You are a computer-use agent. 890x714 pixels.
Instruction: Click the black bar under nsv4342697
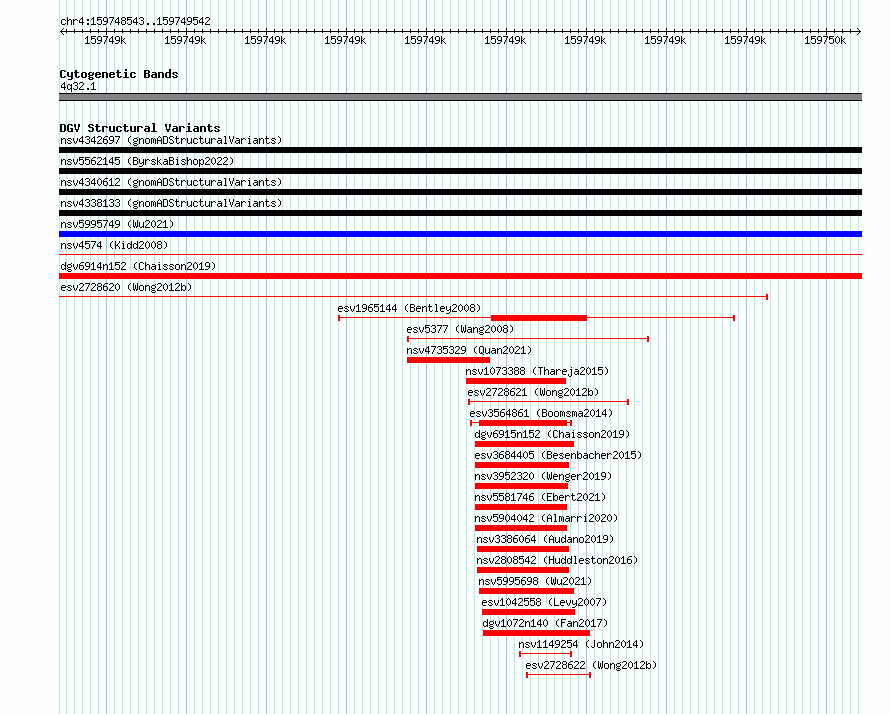pos(460,150)
